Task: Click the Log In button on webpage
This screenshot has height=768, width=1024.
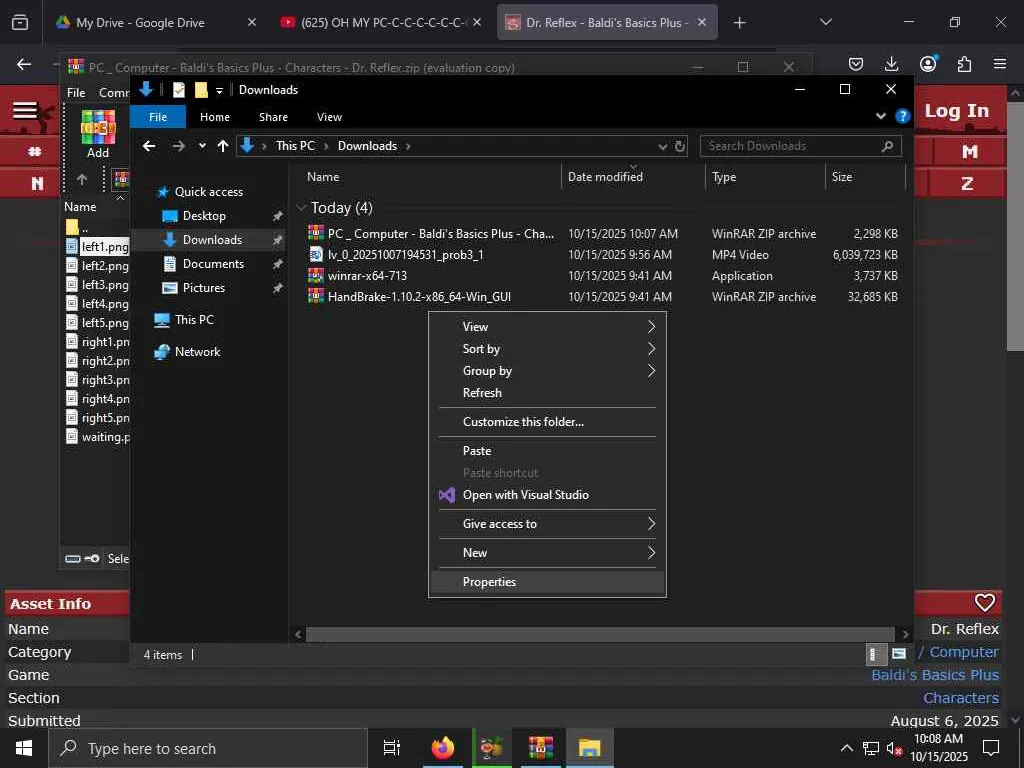Action: click(x=956, y=111)
